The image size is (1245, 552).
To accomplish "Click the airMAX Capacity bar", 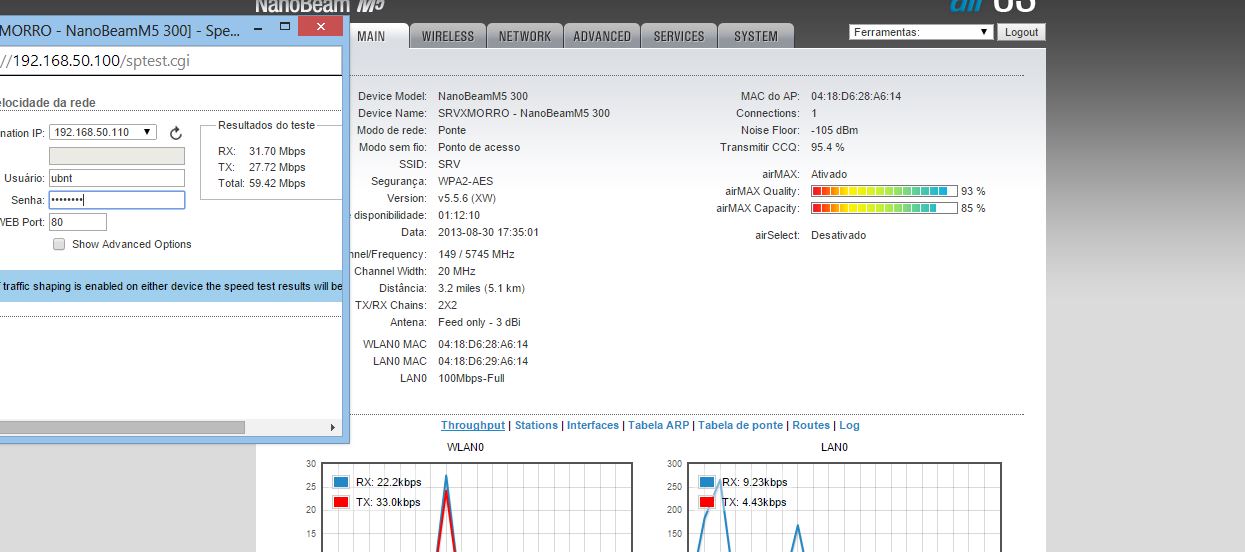I will [884, 208].
